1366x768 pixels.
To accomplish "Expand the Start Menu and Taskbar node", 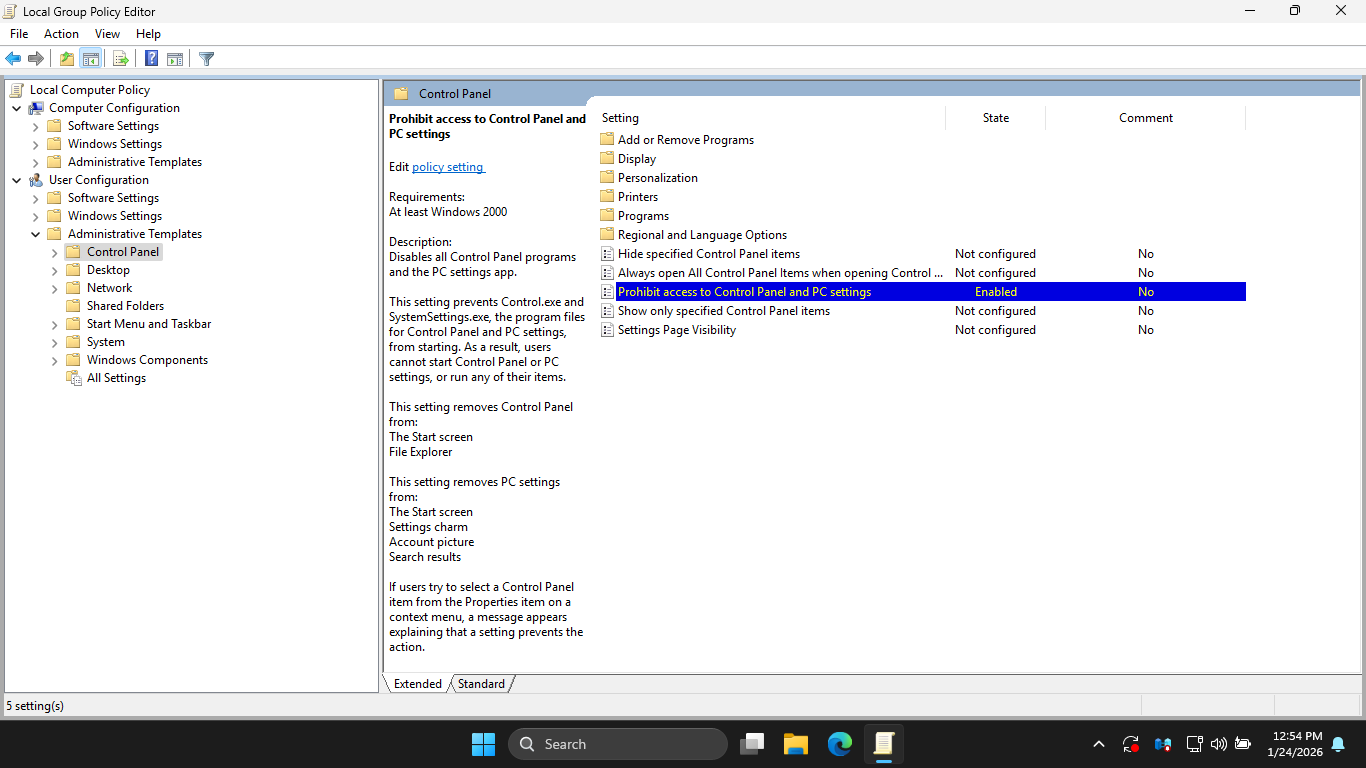I will click(x=55, y=324).
